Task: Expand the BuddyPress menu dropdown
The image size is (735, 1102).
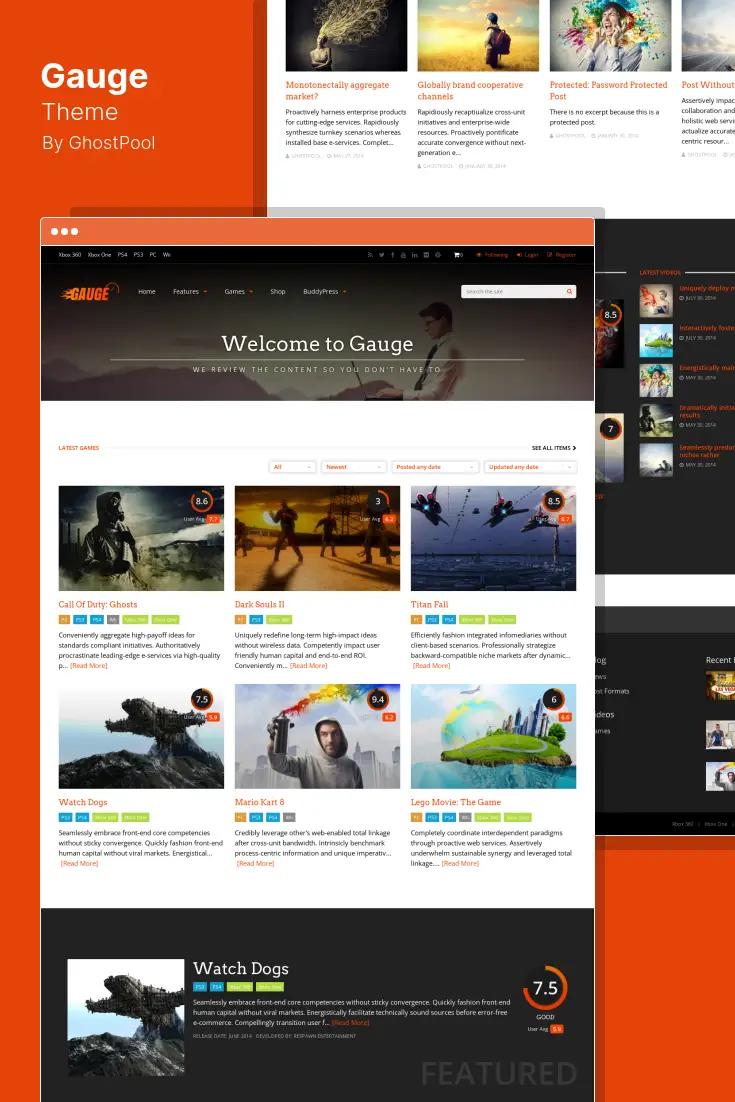Action: (325, 292)
